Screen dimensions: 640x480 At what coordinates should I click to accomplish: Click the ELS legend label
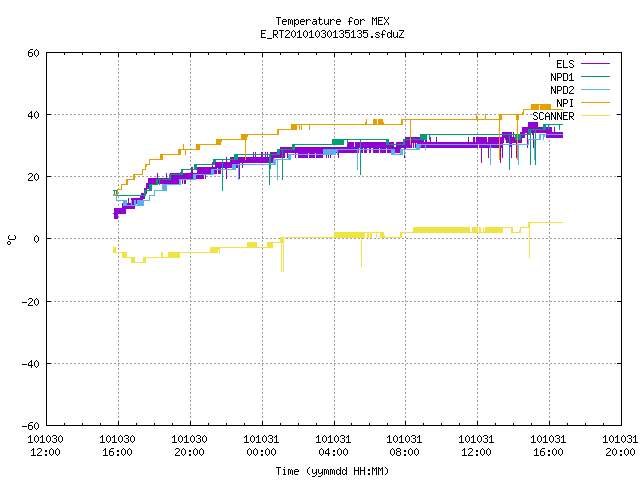(565, 64)
